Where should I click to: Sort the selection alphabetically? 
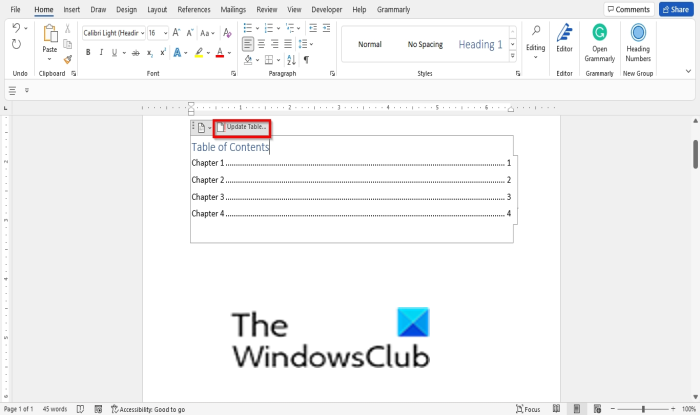(292, 59)
